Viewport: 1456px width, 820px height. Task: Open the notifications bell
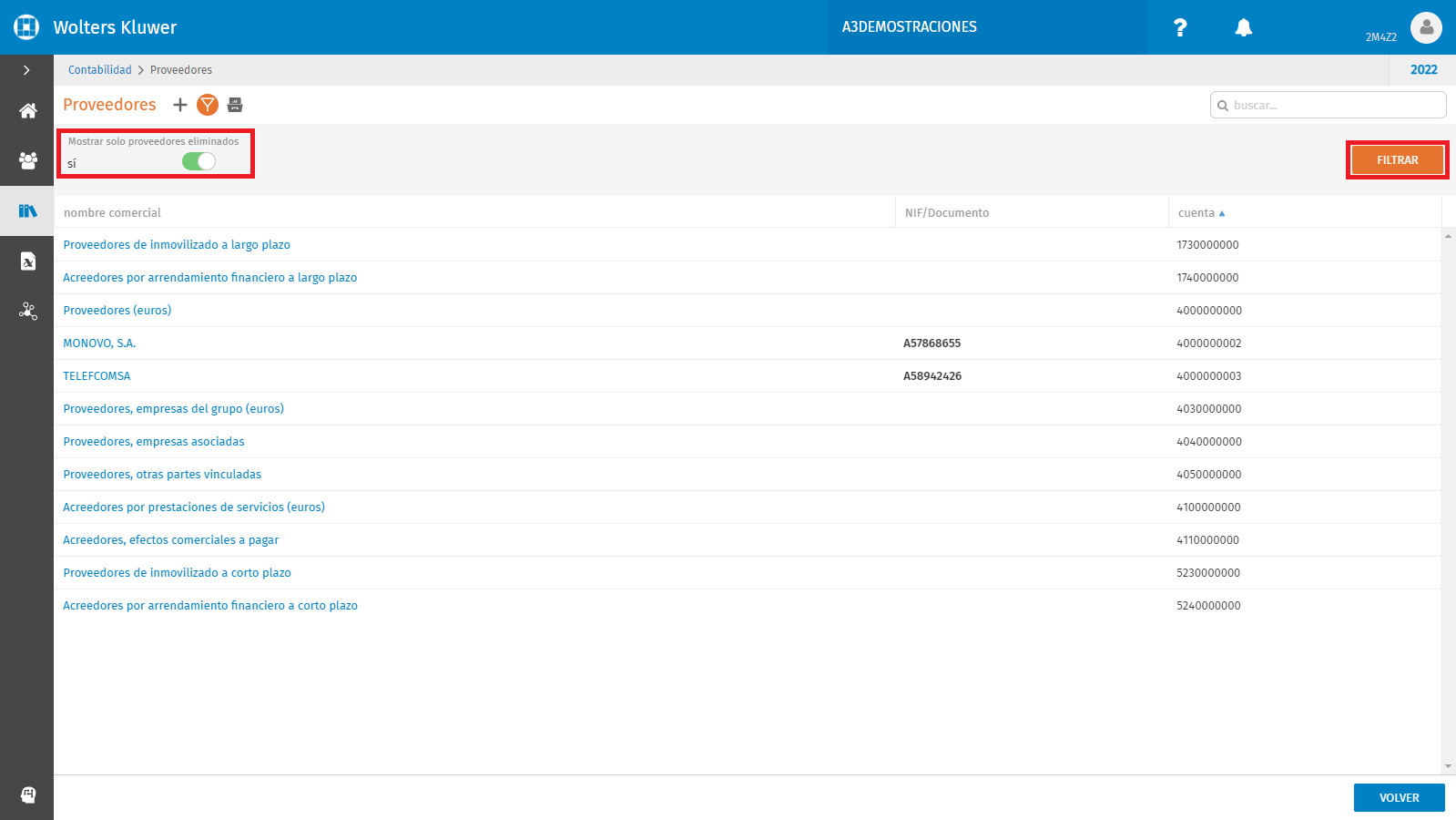[x=1243, y=27]
